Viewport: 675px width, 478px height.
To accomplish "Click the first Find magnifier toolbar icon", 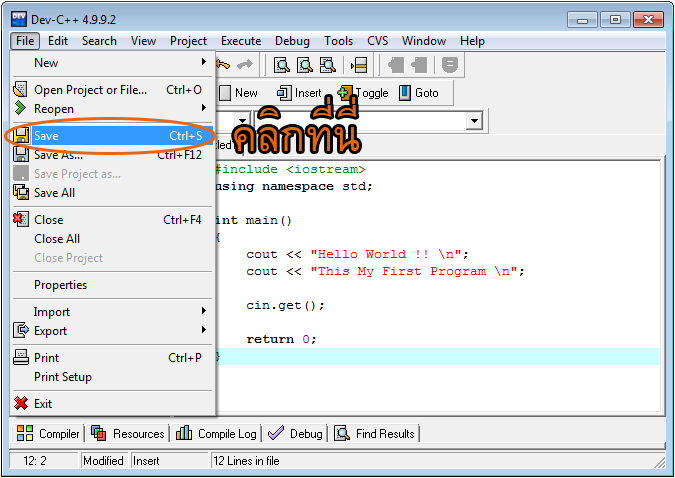I will point(282,65).
